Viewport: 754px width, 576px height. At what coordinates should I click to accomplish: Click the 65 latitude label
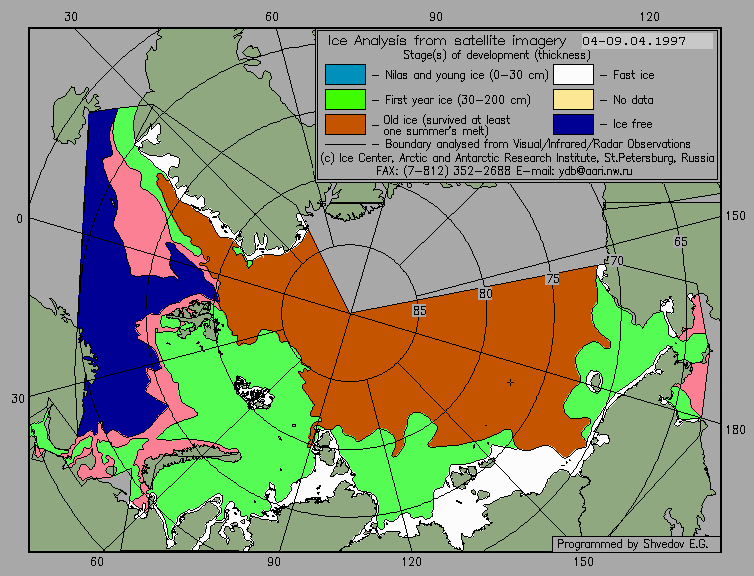pyautogui.click(x=680, y=242)
